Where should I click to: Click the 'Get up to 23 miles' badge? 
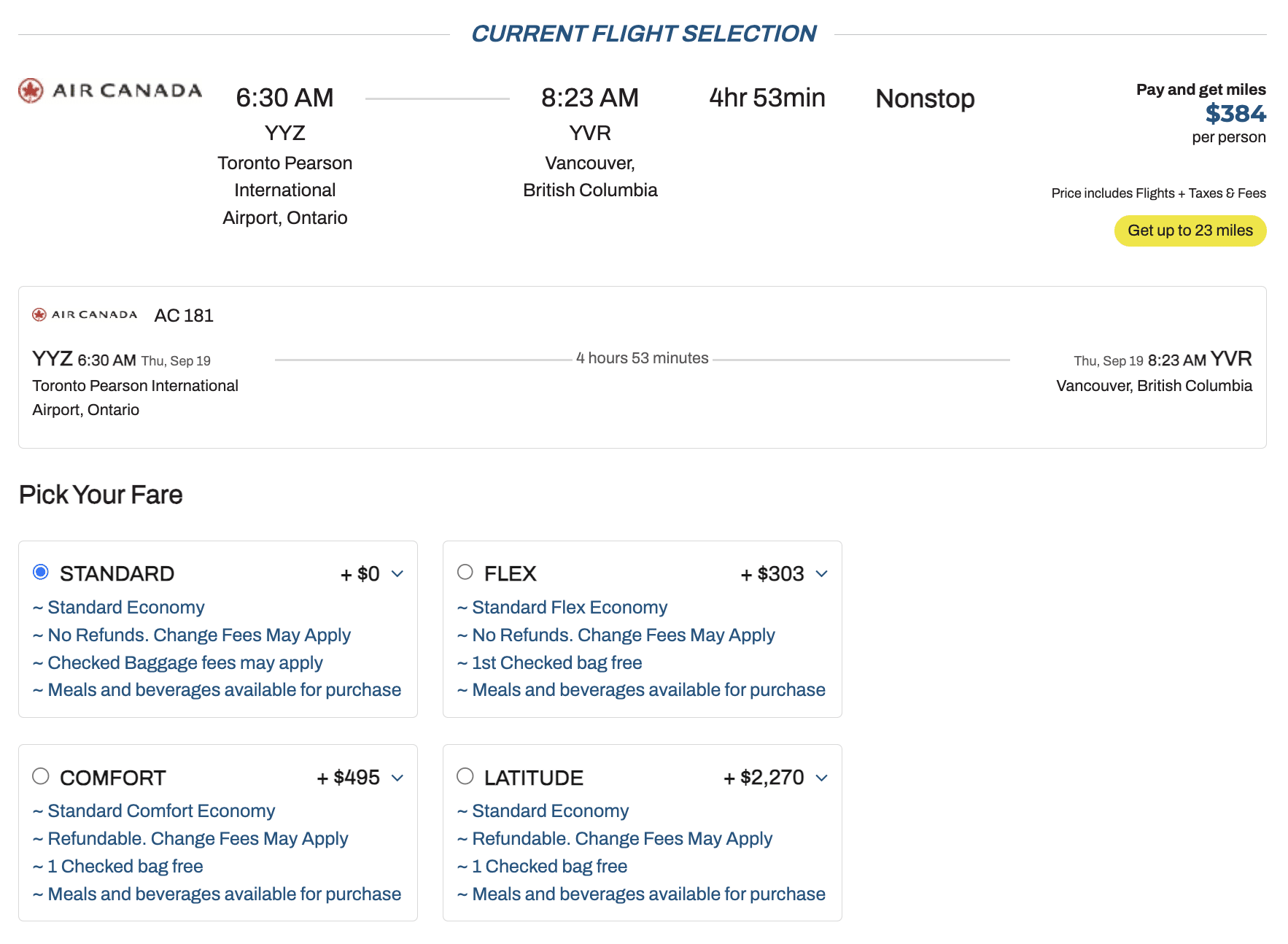coord(1190,231)
